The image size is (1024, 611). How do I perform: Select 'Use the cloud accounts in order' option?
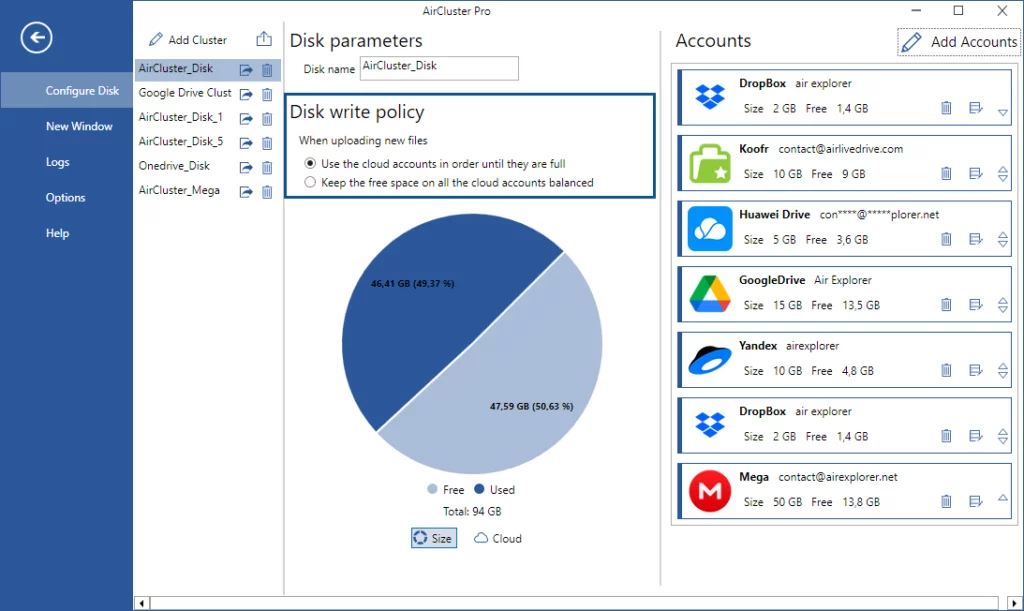click(x=311, y=163)
